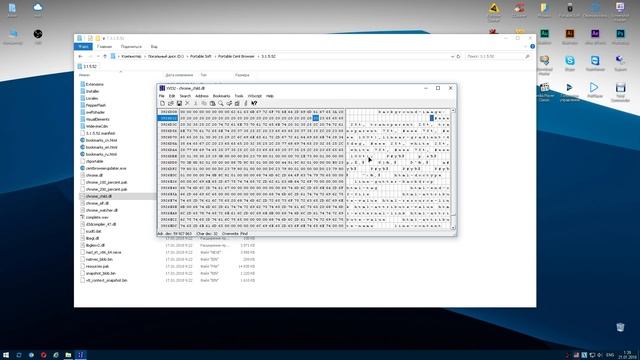Open Help menu in XVI32

coord(270,96)
